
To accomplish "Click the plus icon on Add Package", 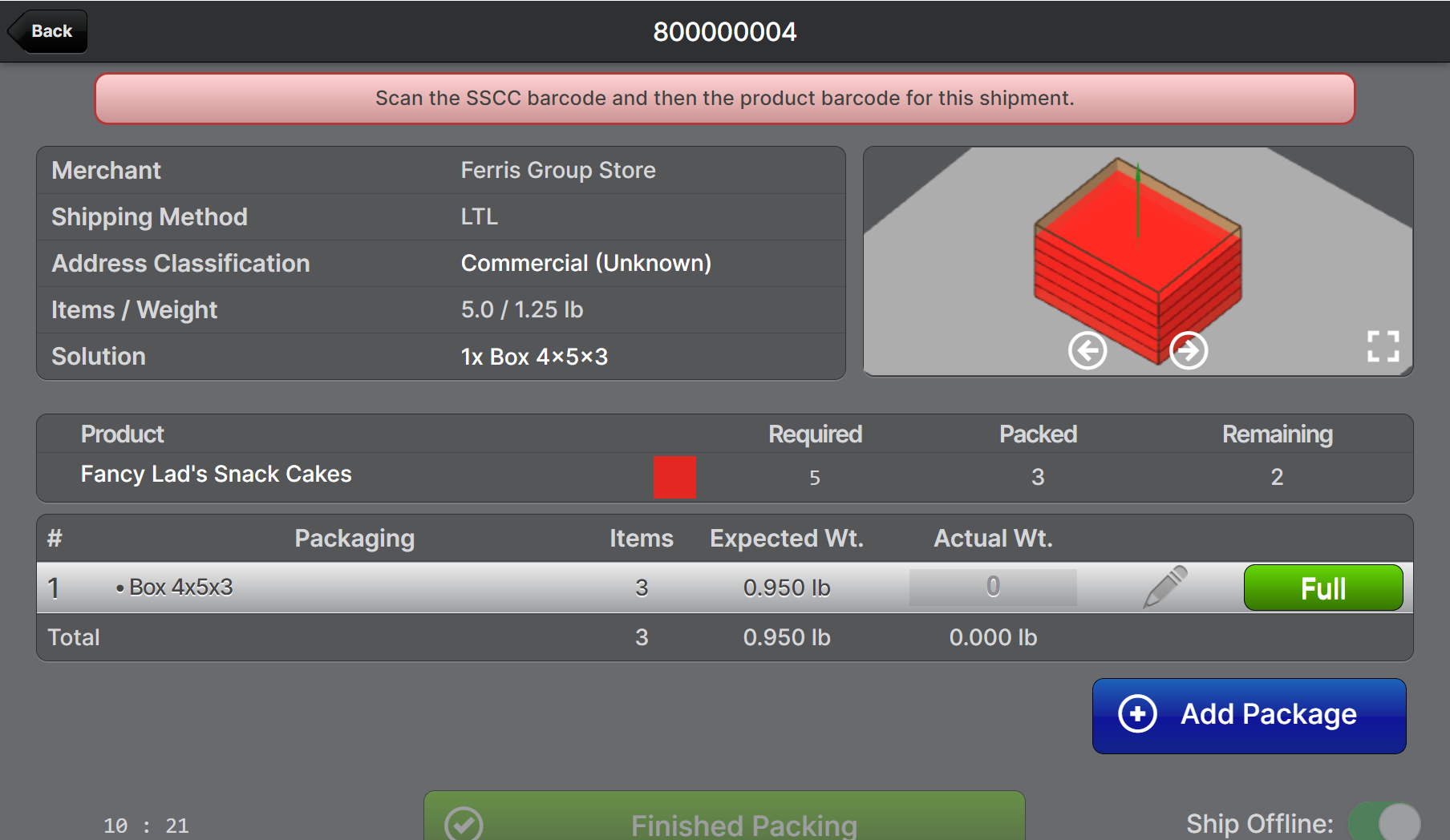I will [x=1137, y=714].
